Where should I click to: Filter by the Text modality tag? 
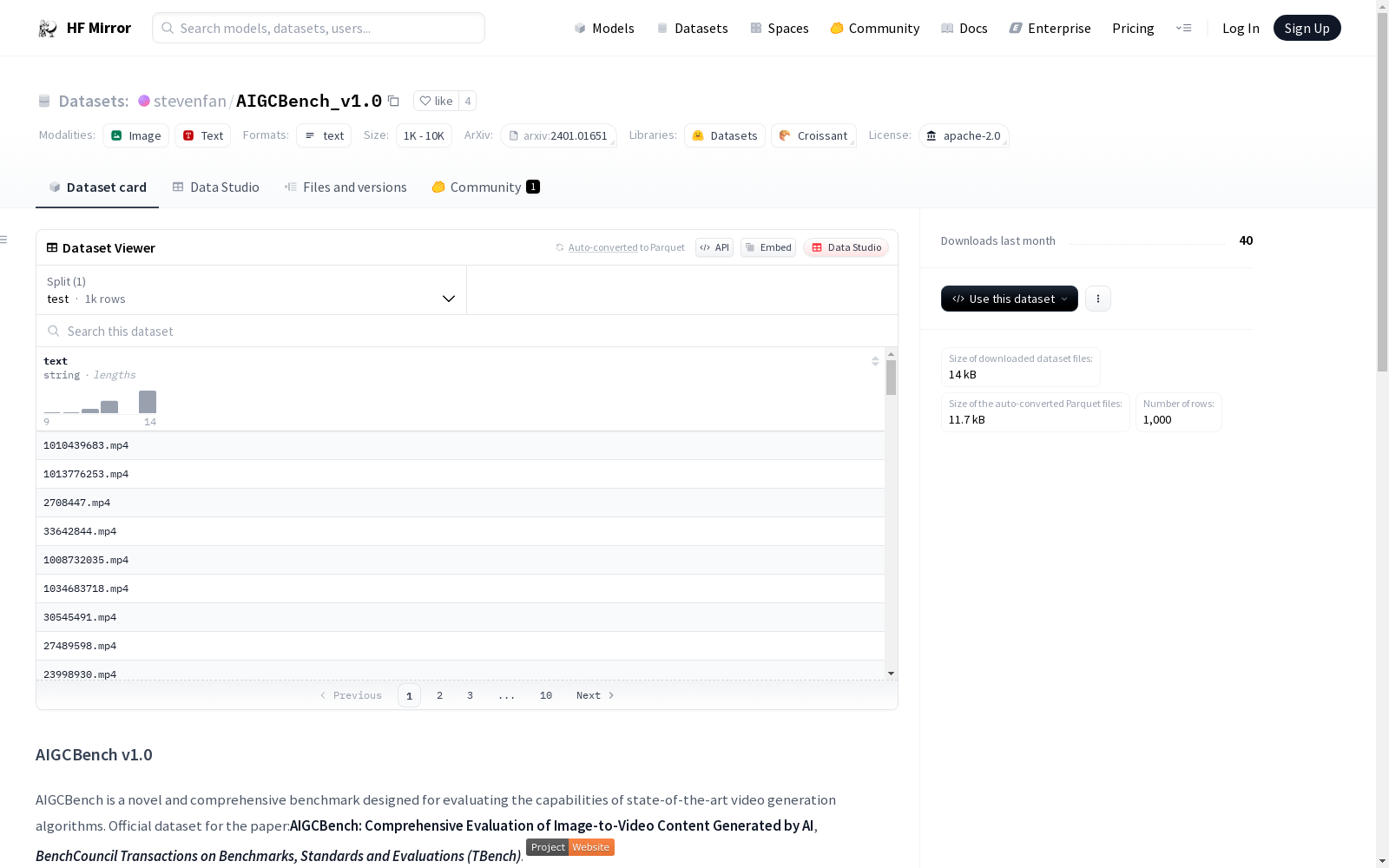pyautogui.click(x=203, y=135)
